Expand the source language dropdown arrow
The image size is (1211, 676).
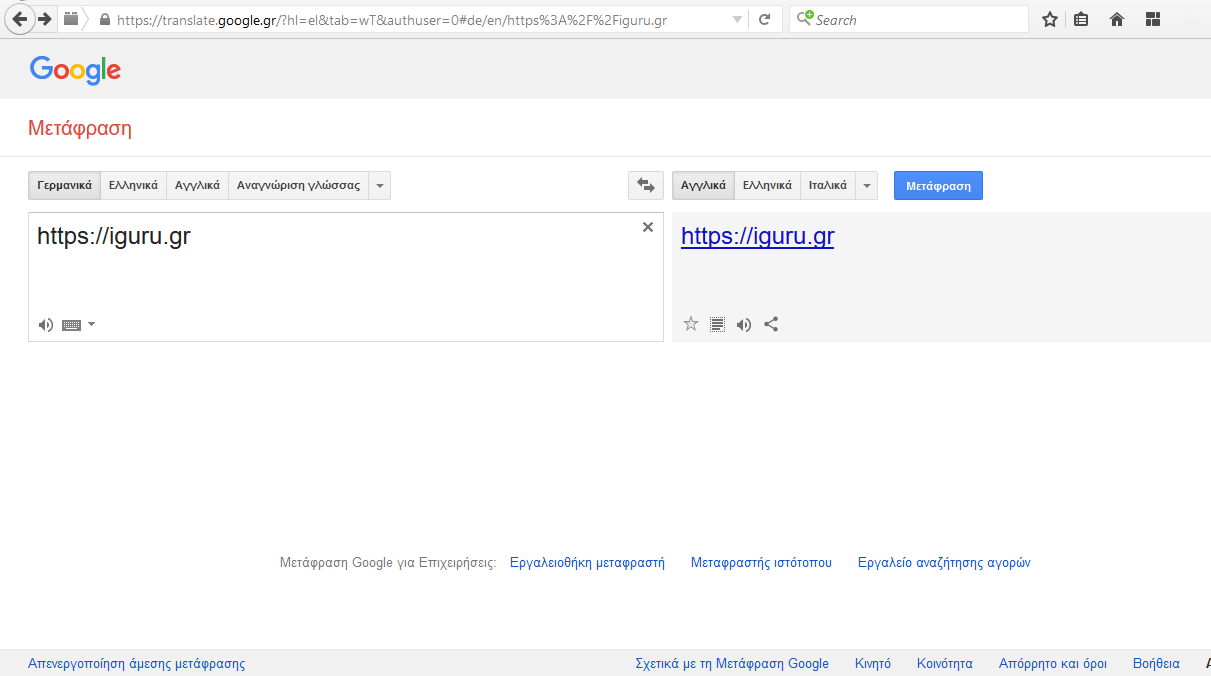click(379, 185)
